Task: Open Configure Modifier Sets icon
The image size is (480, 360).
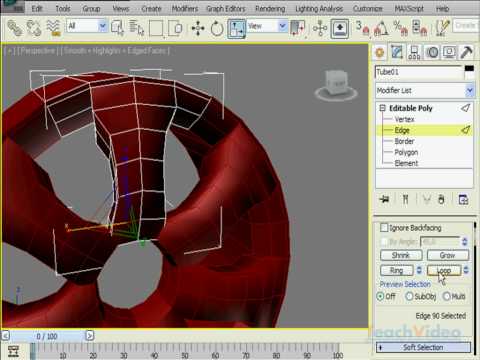Action: point(463,199)
